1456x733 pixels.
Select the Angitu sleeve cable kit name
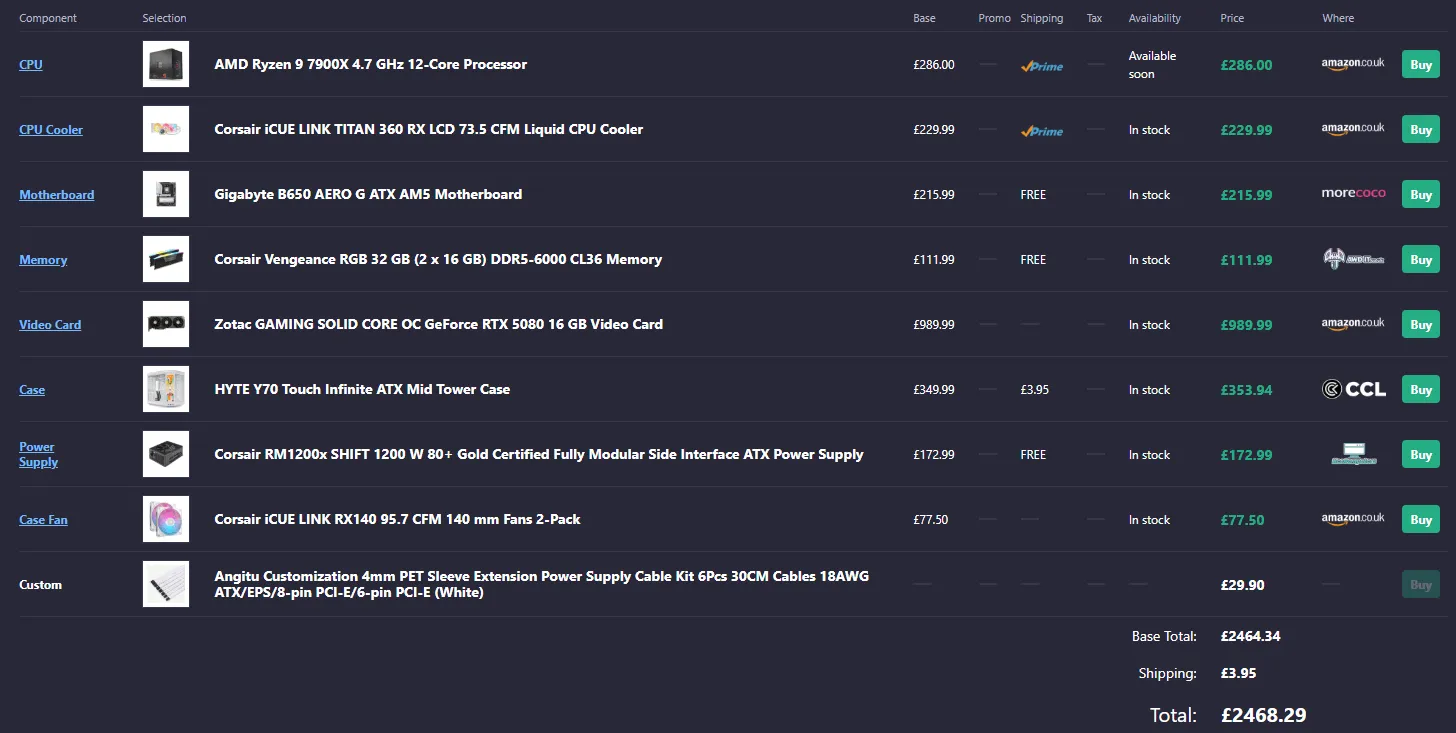pyautogui.click(x=542, y=584)
